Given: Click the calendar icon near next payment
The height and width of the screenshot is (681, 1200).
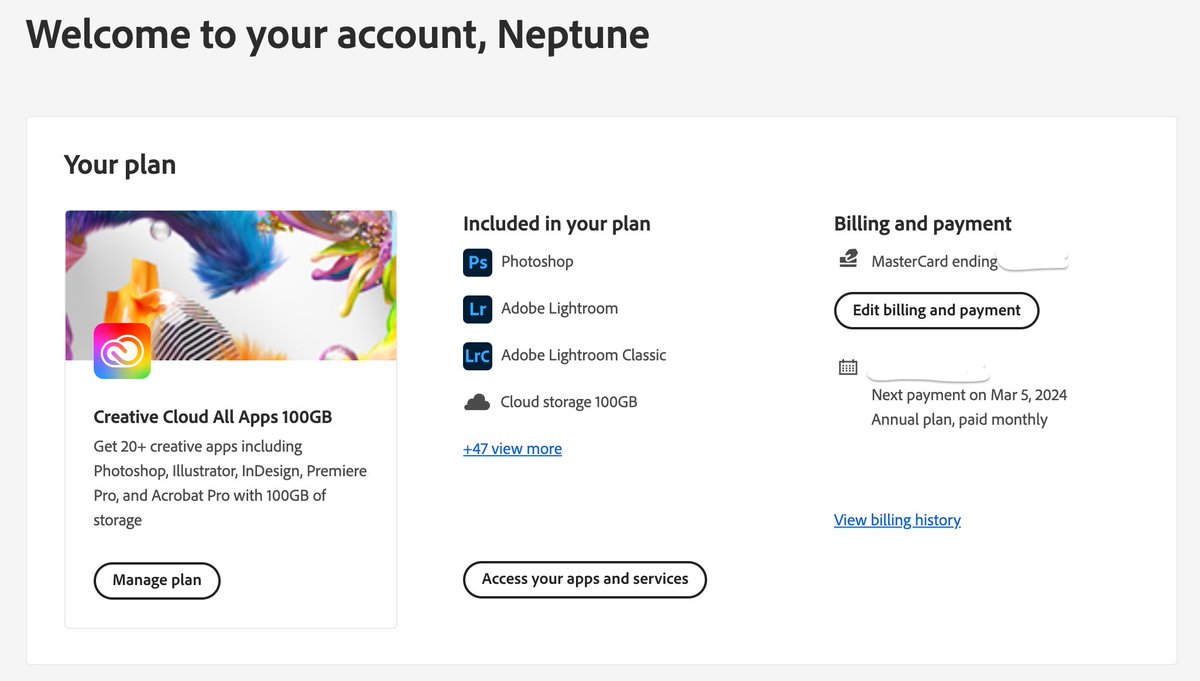Looking at the screenshot, I should 848,367.
